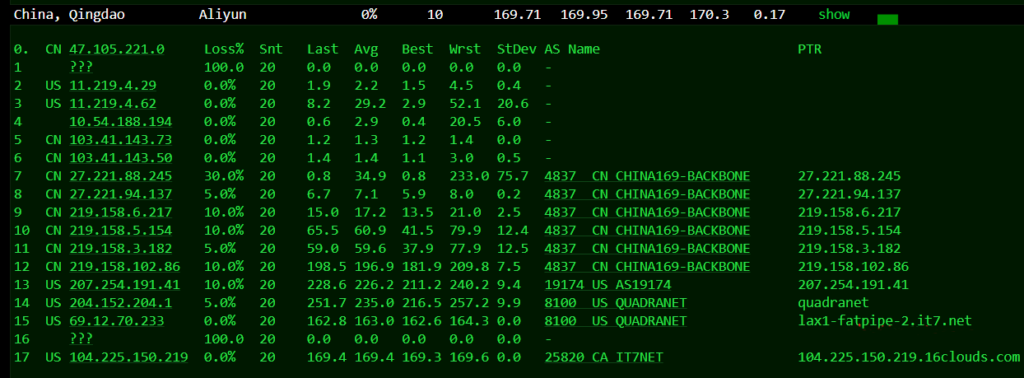Viewport: 1024px width, 378px height.
Task: Open IP link 47.105.221.0
Action: click(x=117, y=49)
